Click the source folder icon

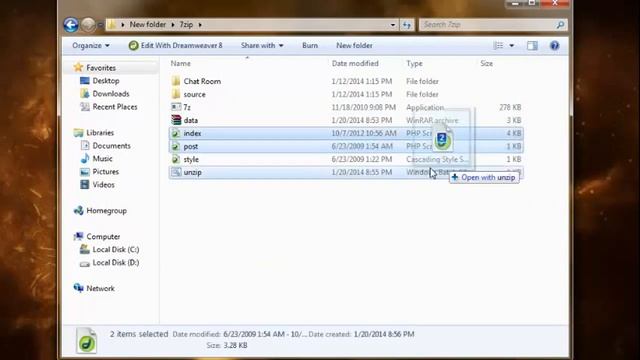(x=176, y=94)
